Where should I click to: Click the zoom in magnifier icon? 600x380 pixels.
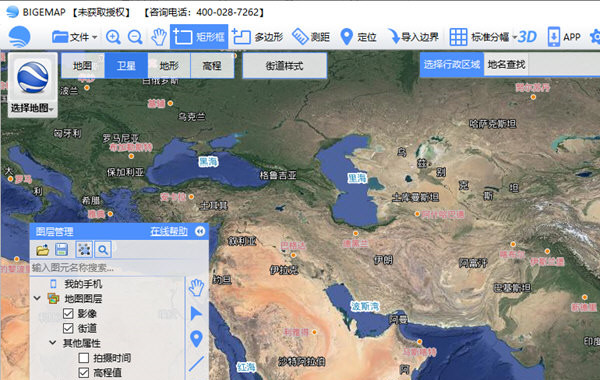113,37
